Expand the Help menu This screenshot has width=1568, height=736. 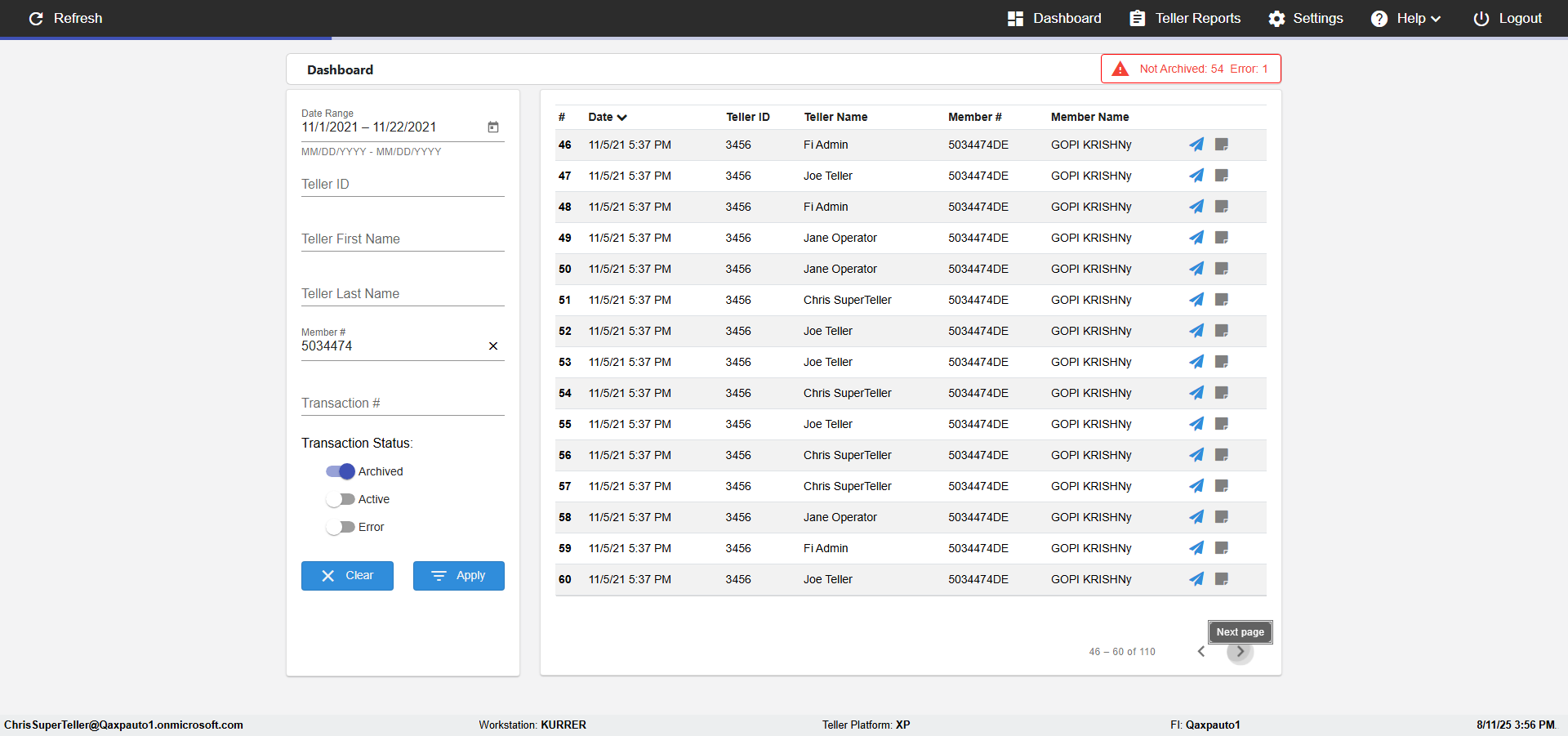coord(1406,18)
